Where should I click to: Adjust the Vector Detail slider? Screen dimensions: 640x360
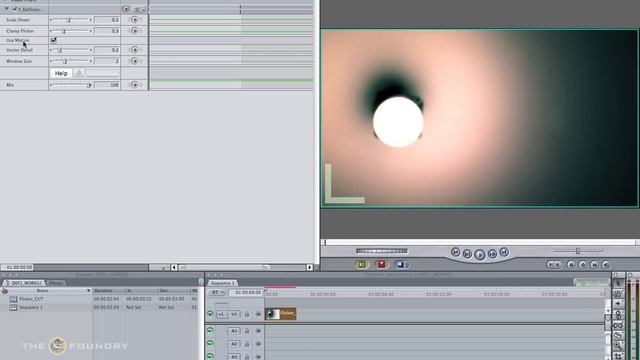click(x=70, y=50)
